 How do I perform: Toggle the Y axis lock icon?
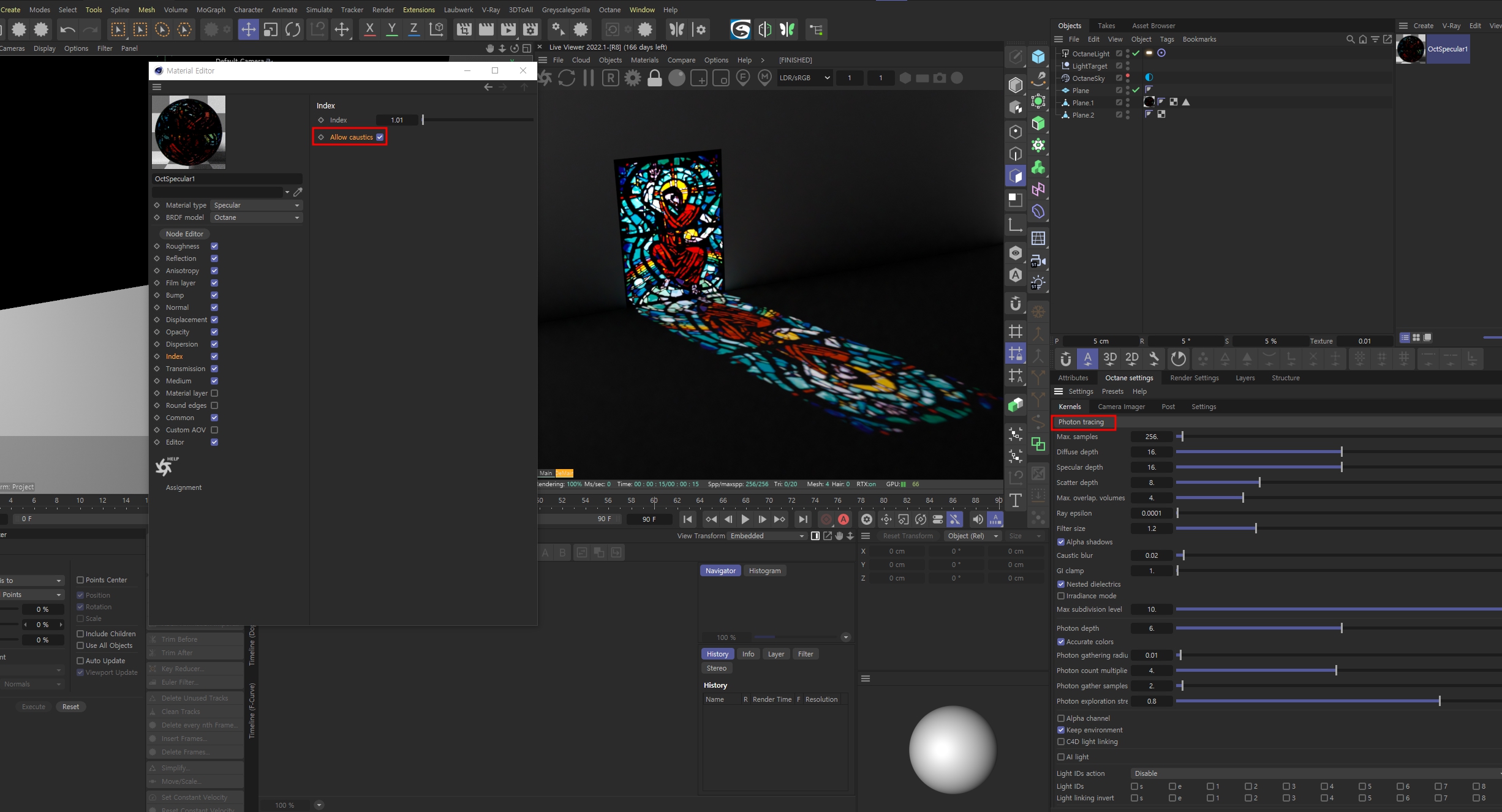tap(391, 29)
